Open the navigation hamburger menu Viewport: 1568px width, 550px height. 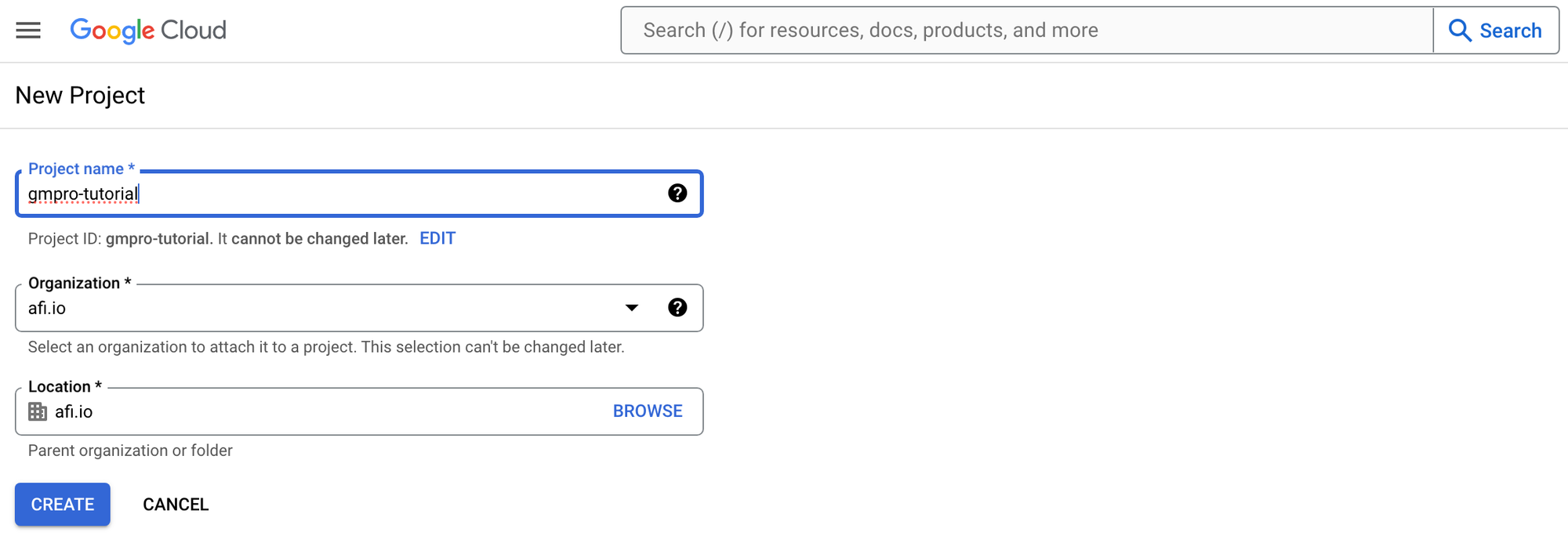point(27,31)
